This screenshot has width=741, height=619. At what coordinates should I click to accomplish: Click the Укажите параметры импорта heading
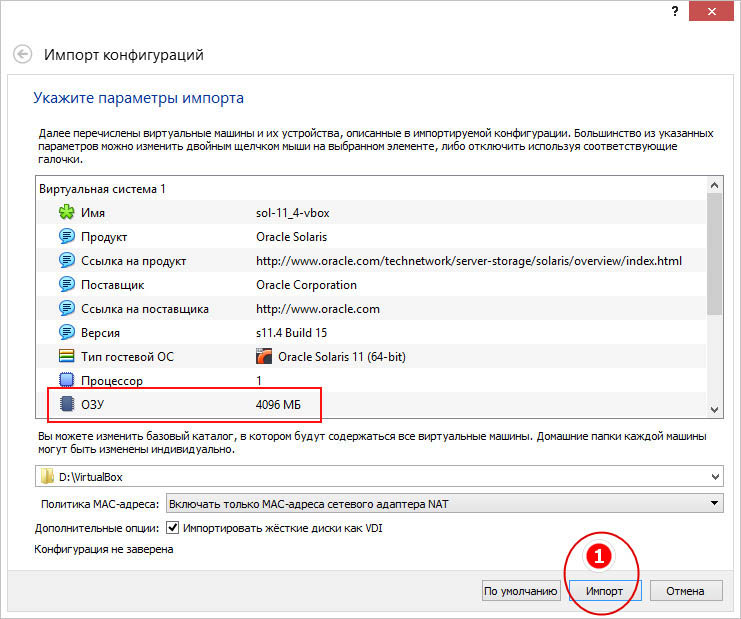tap(138, 98)
